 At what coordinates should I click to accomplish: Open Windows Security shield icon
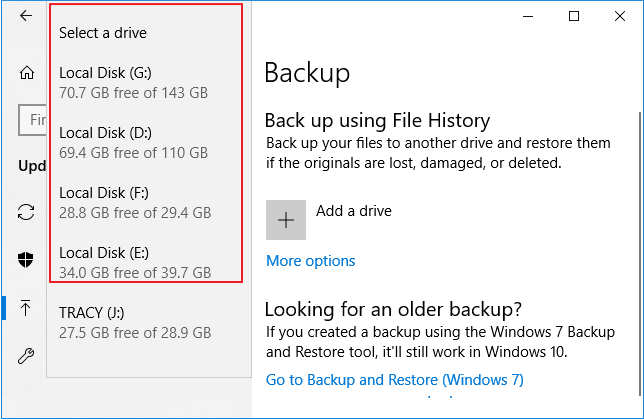point(25,259)
